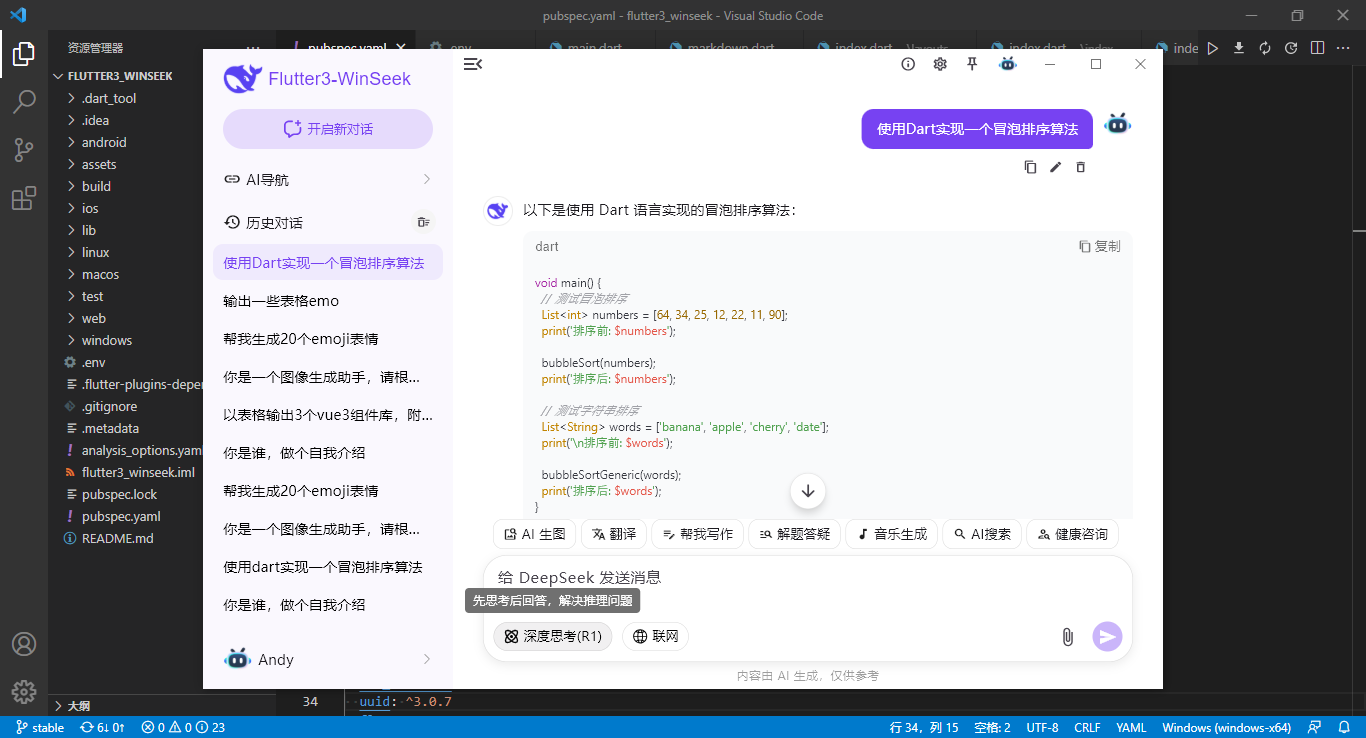Click the 翻译 translate shortcut button

(613, 534)
